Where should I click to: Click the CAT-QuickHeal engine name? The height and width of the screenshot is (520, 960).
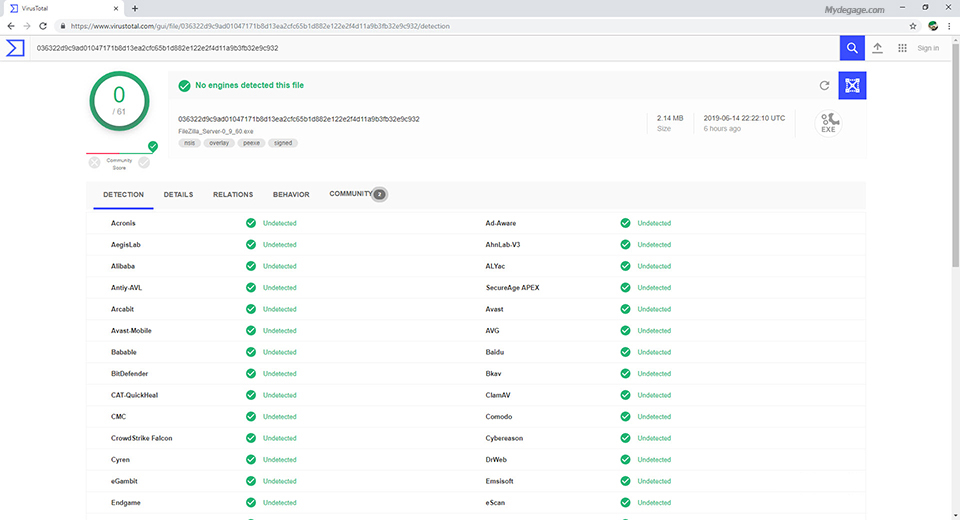click(x=134, y=395)
